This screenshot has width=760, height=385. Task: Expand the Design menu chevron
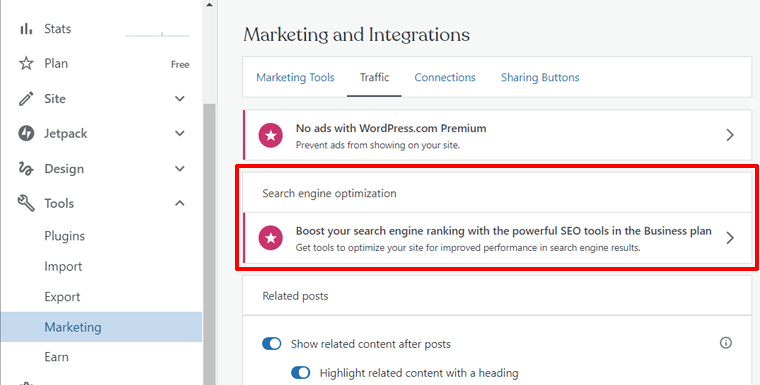coord(180,169)
